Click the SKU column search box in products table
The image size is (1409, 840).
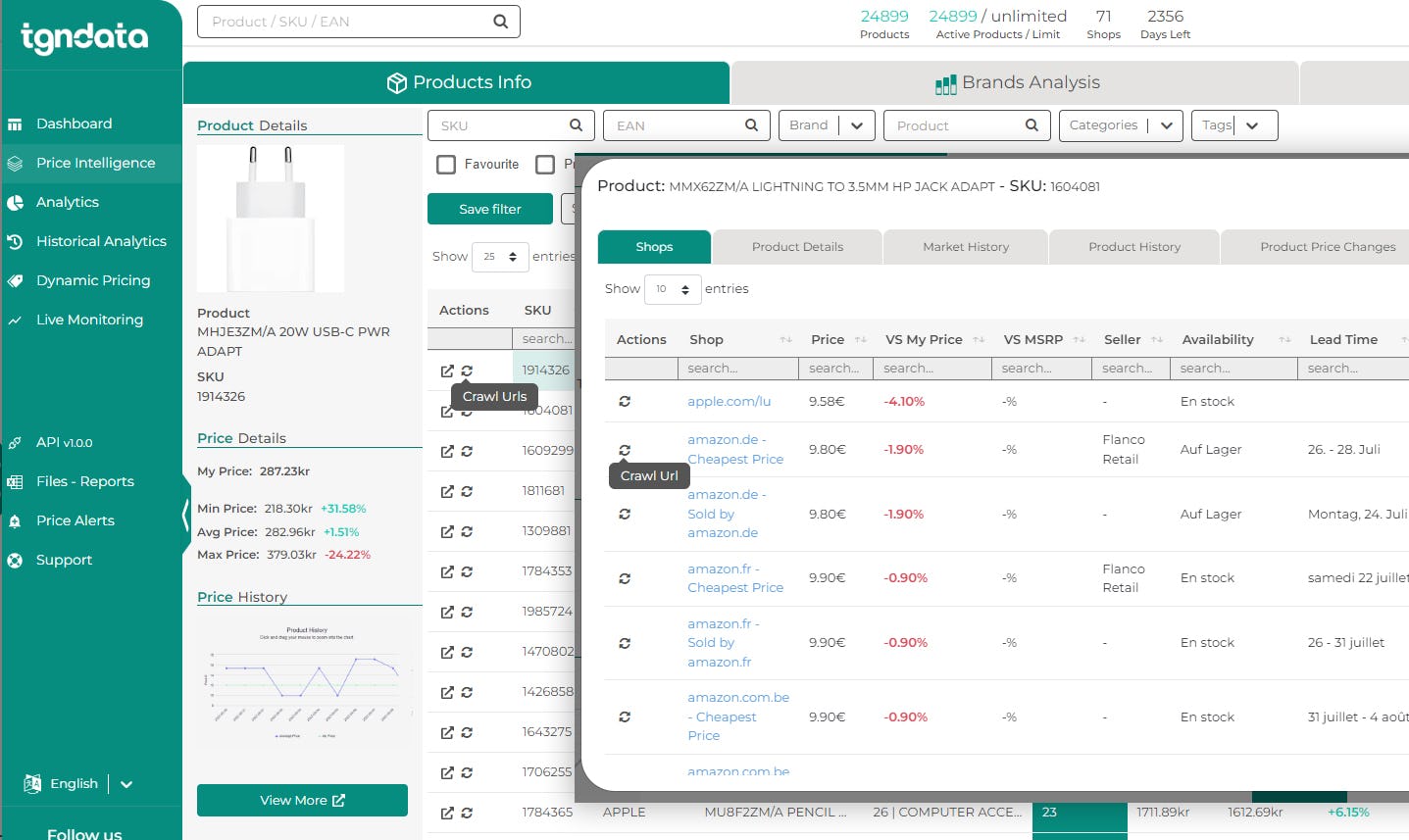(545, 338)
